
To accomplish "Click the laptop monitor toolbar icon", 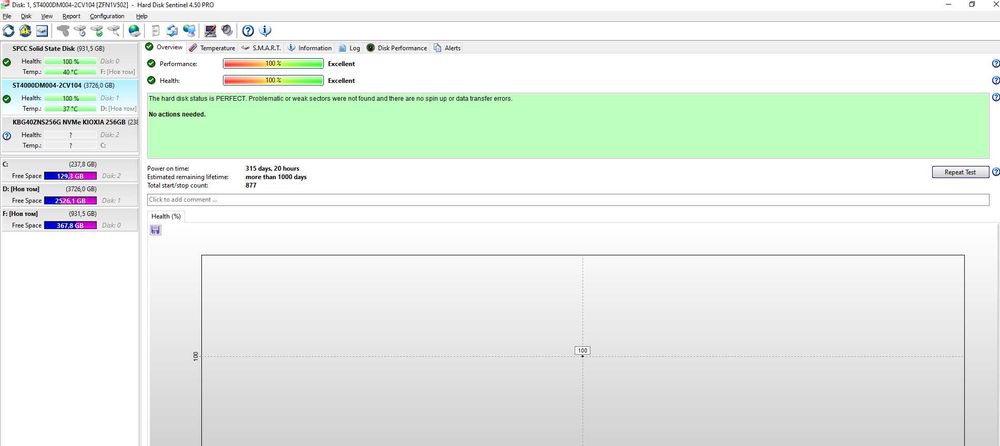I will click(210, 31).
